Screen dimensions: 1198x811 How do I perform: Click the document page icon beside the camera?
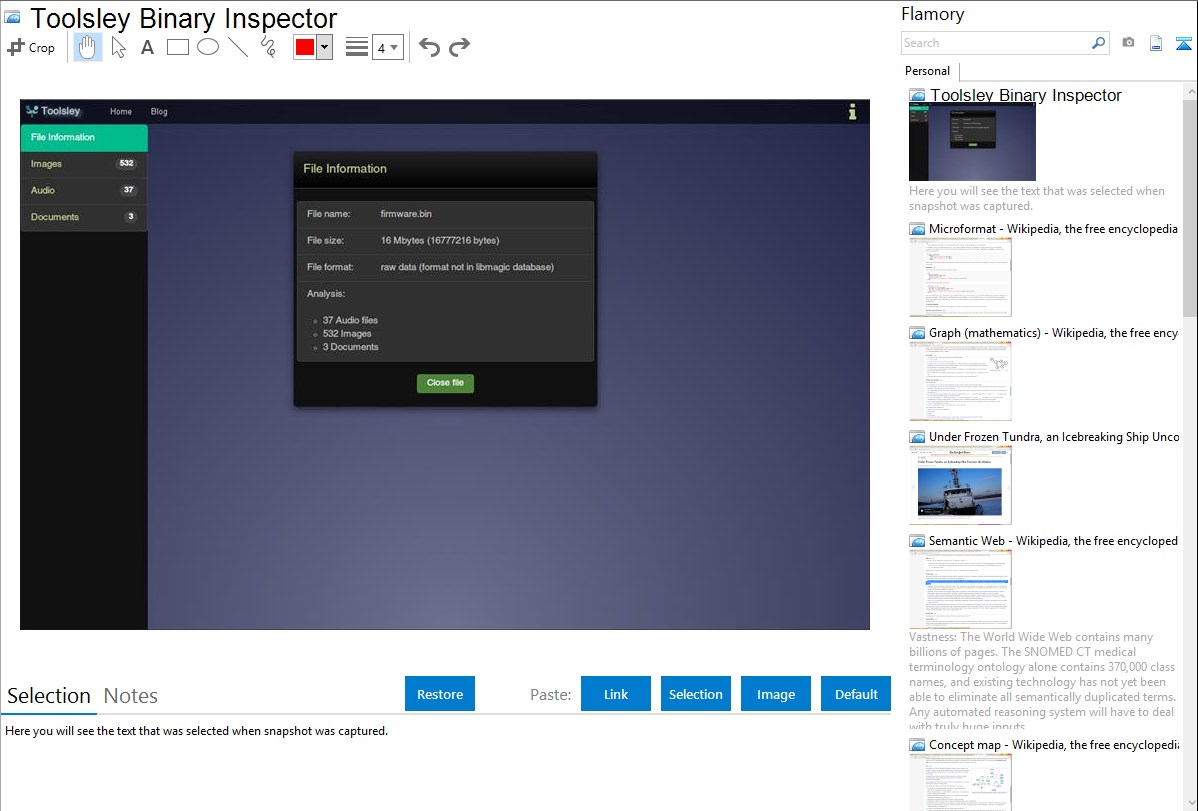point(1156,43)
